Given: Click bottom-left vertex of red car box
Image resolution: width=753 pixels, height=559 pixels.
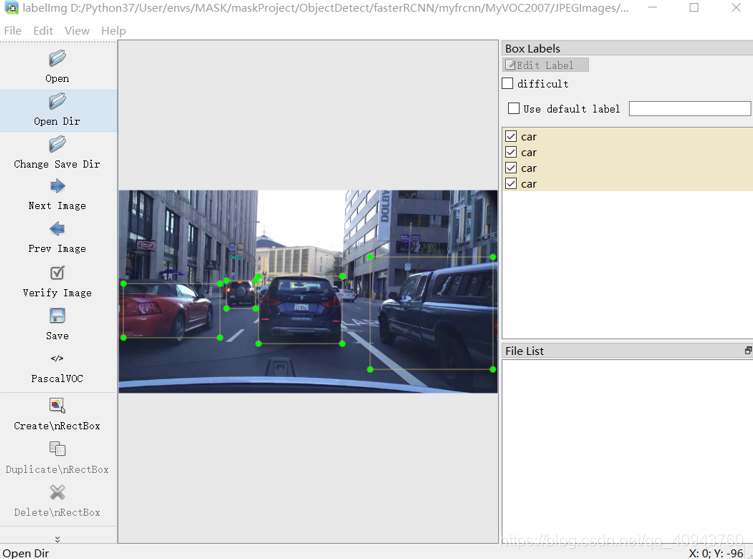Looking at the screenshot, I should tap(123, 338).
